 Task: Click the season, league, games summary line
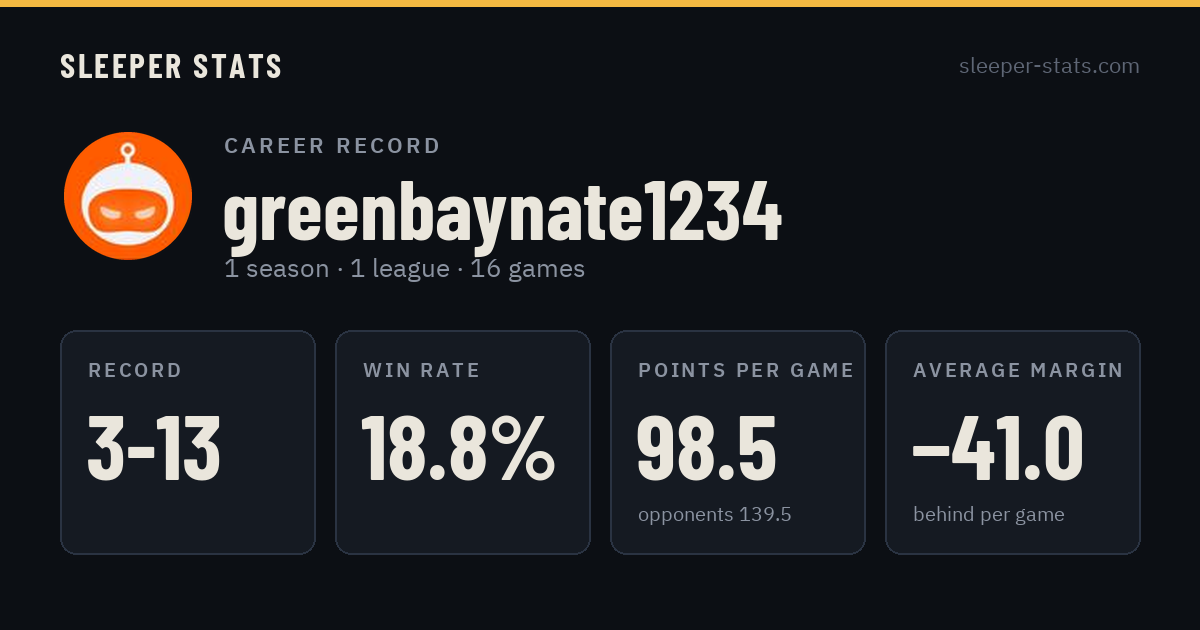pyautogui.click(x=404, y=269)
